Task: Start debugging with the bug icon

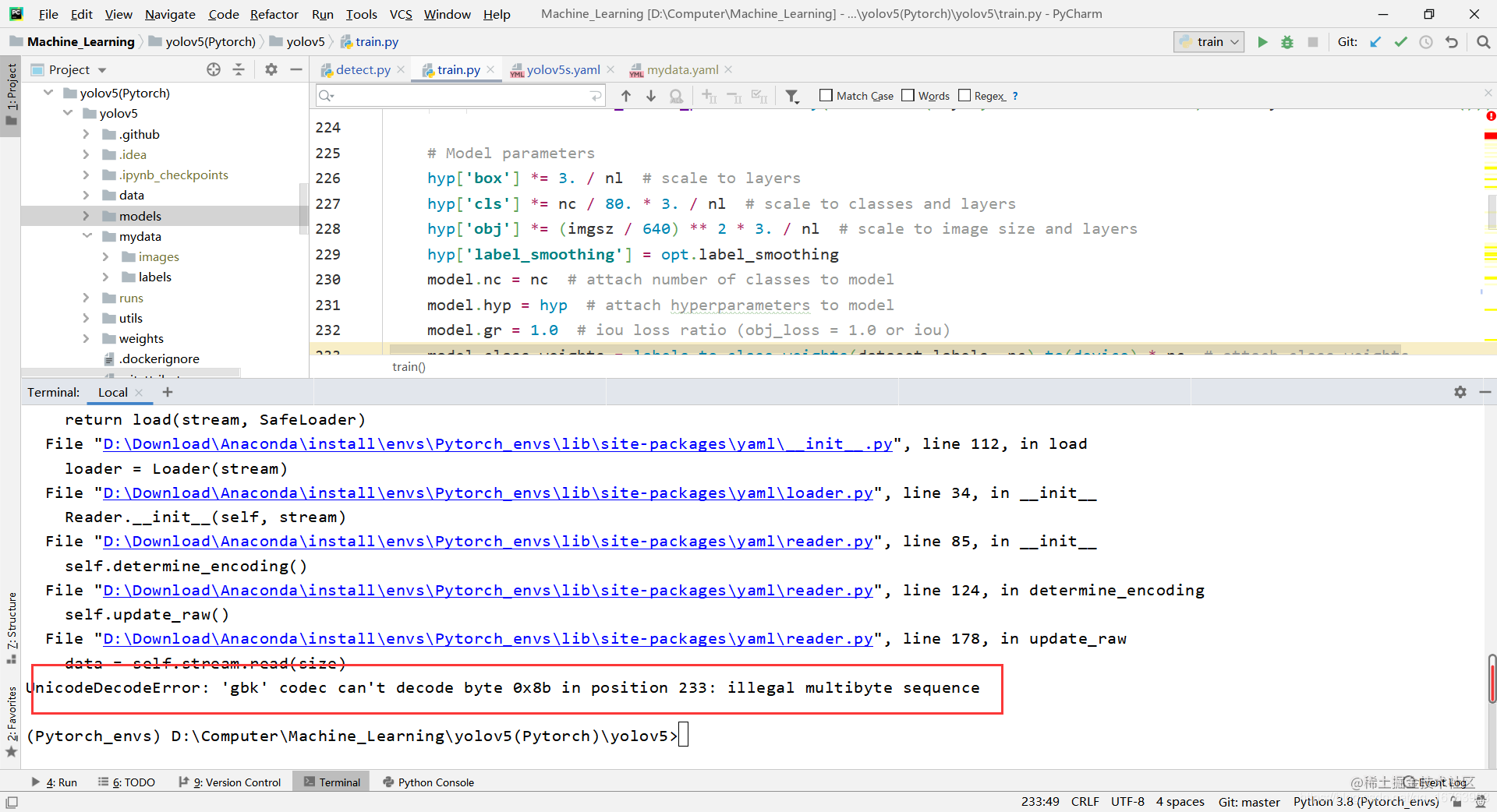Action: click(x=1287, y=42)
